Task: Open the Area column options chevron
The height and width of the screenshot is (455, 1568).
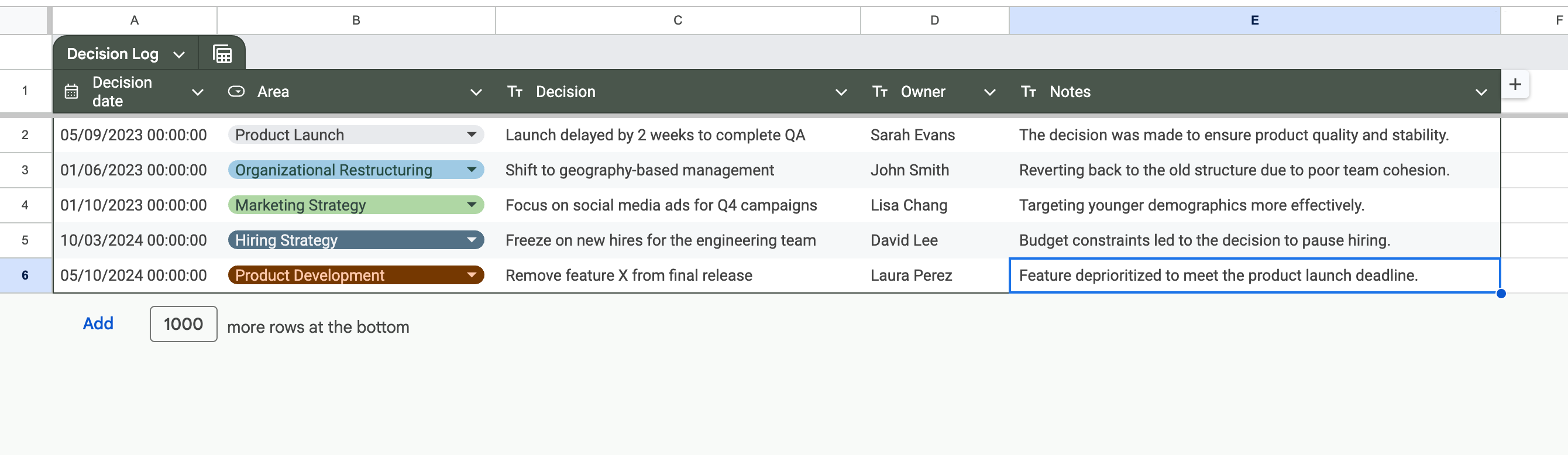Action: tap(476, 92)
